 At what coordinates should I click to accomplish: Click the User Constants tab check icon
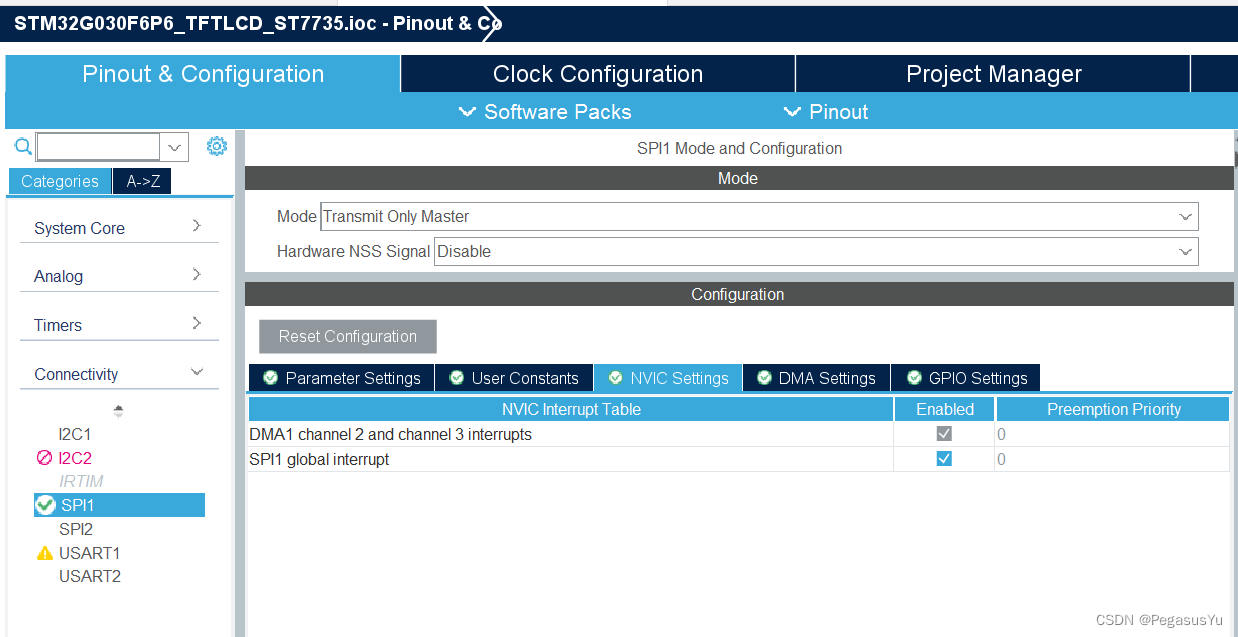coord(457,378)
